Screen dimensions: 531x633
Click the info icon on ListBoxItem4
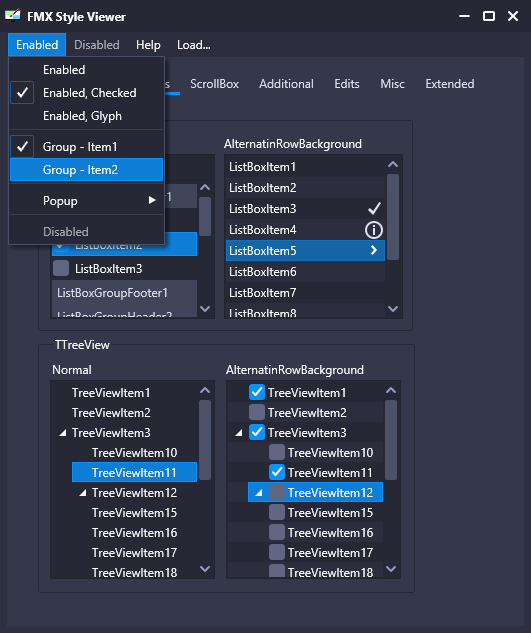click(374, 230)
